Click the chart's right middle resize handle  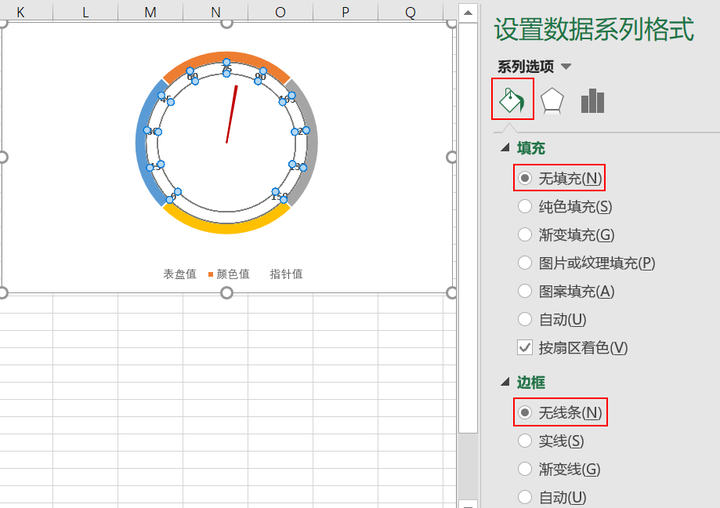tap(452, 157)
